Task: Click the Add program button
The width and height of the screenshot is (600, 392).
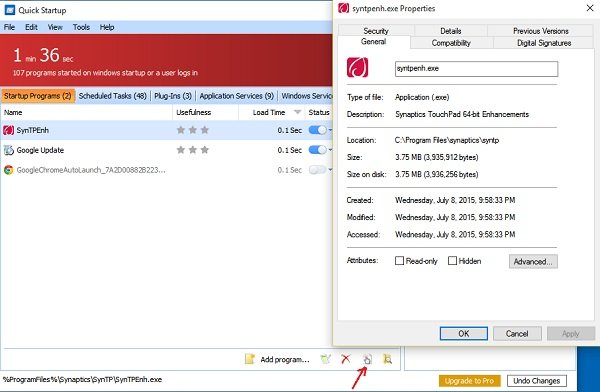Action: pos(277,359)
